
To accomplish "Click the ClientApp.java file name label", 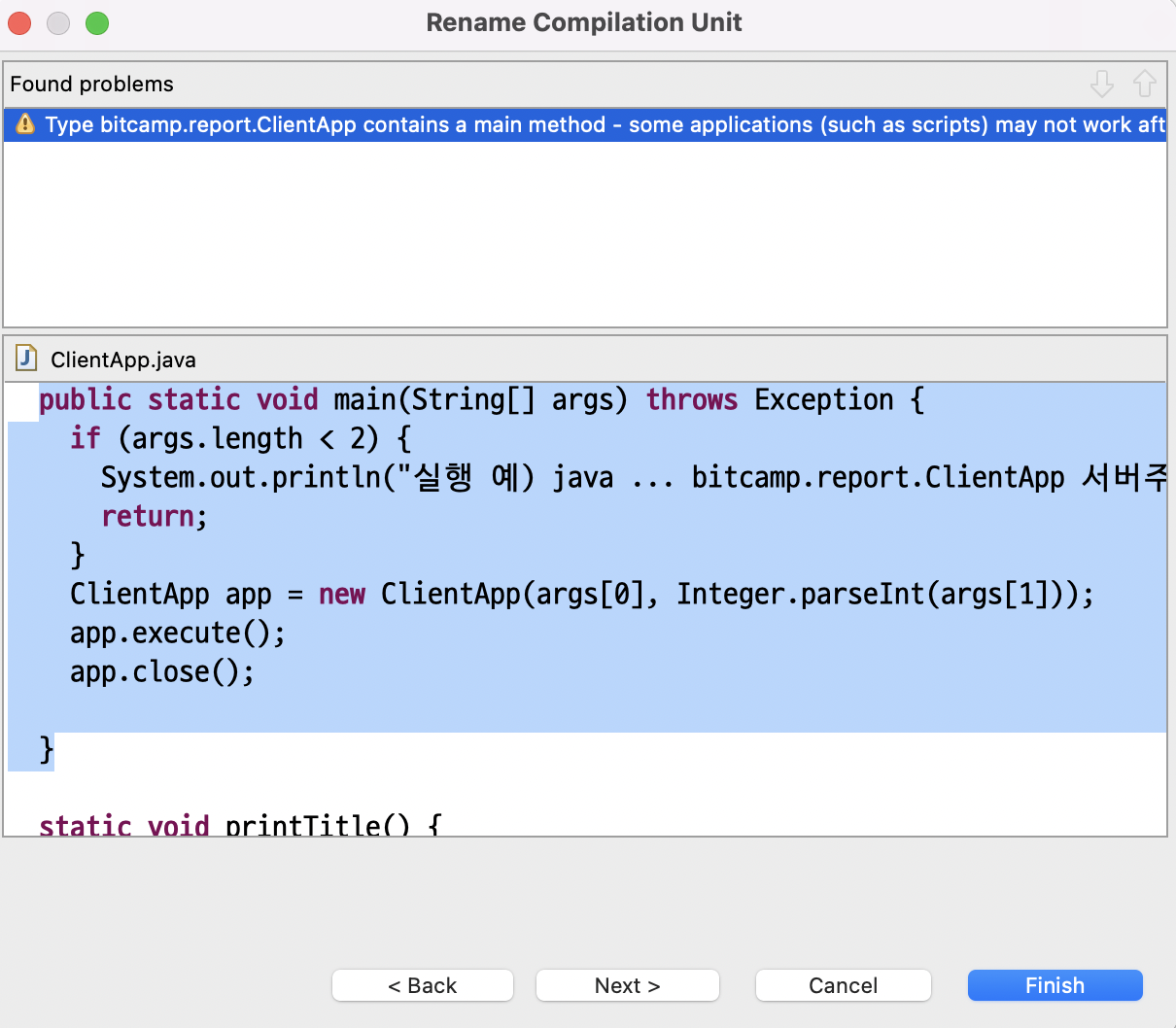I will [123, 360].
